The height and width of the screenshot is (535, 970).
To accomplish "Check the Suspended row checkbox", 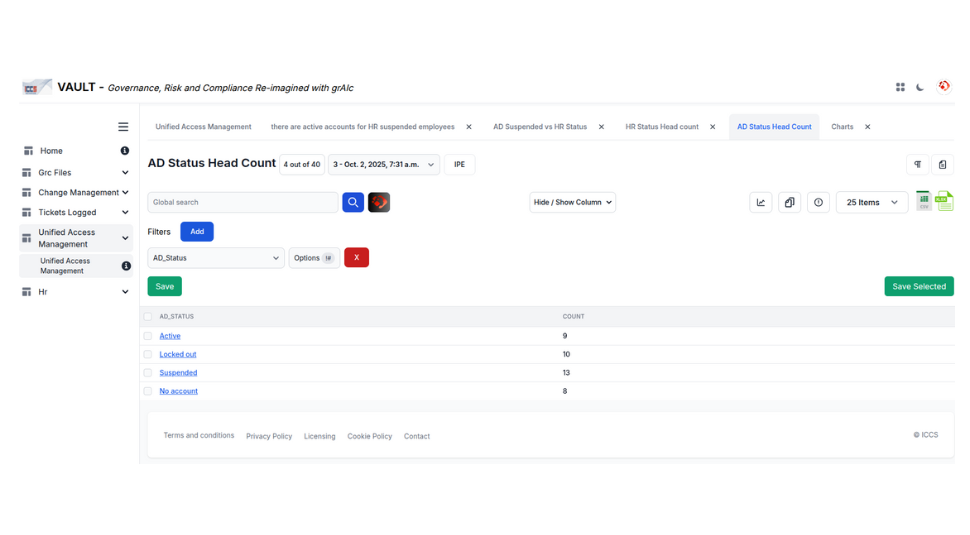I will [x=148, y=373].
